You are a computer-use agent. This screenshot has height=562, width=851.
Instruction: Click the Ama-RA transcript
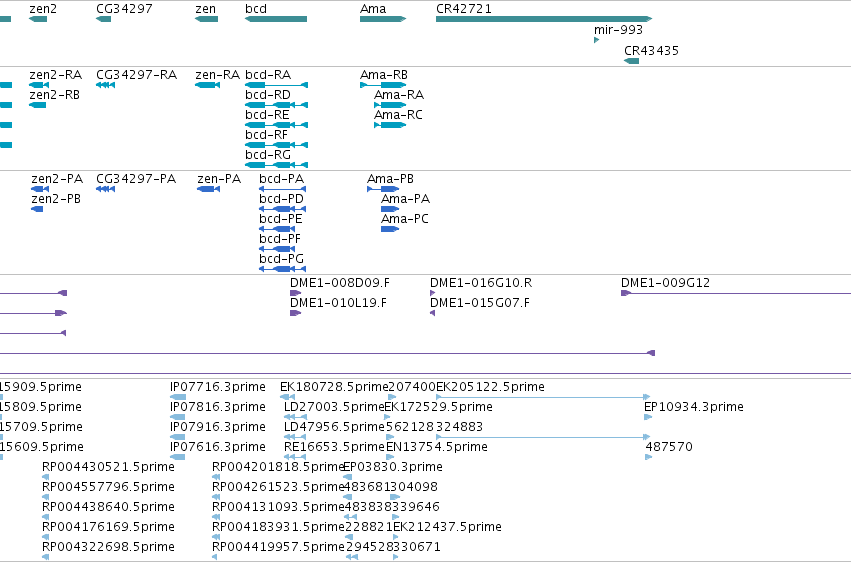[x=390, y=105]
